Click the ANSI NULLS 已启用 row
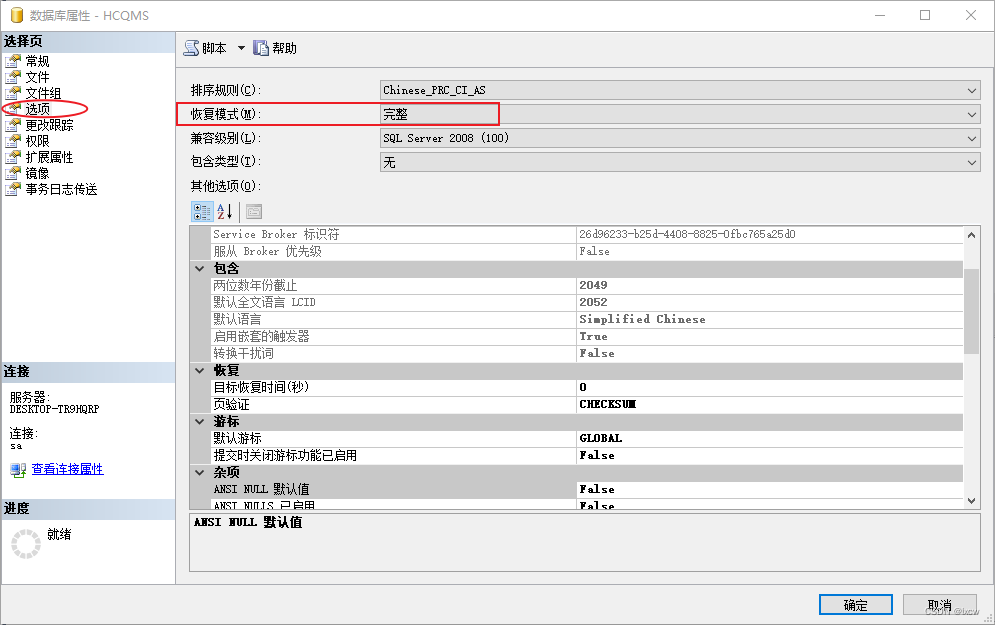 click(x=587, y=505)
